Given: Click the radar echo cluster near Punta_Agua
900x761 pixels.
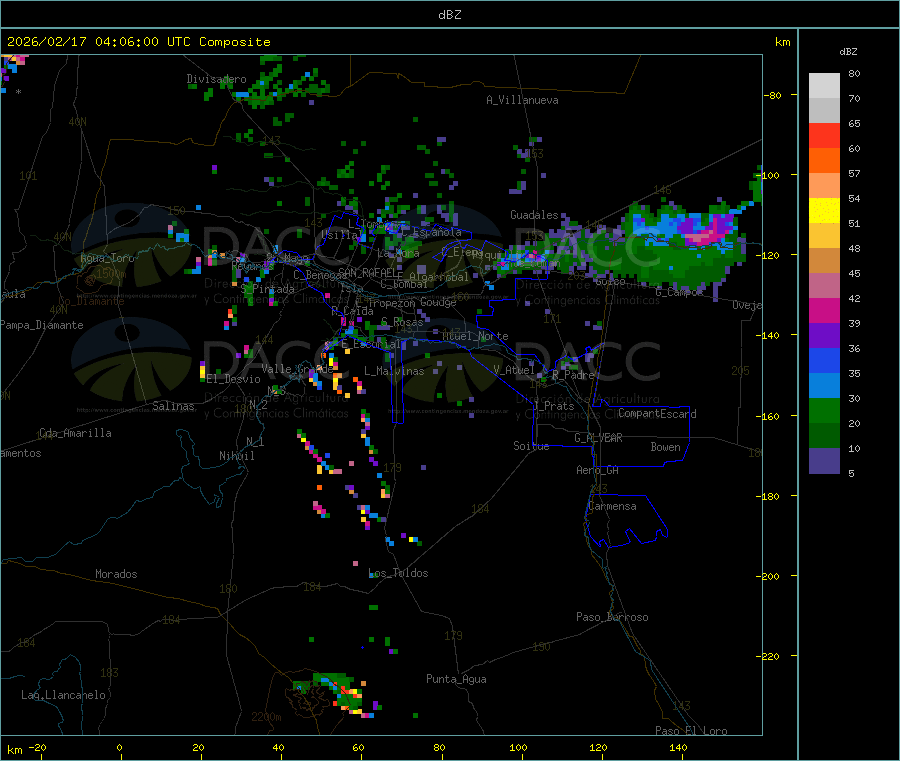Looking at the screenshot, I should coord(338,694).
